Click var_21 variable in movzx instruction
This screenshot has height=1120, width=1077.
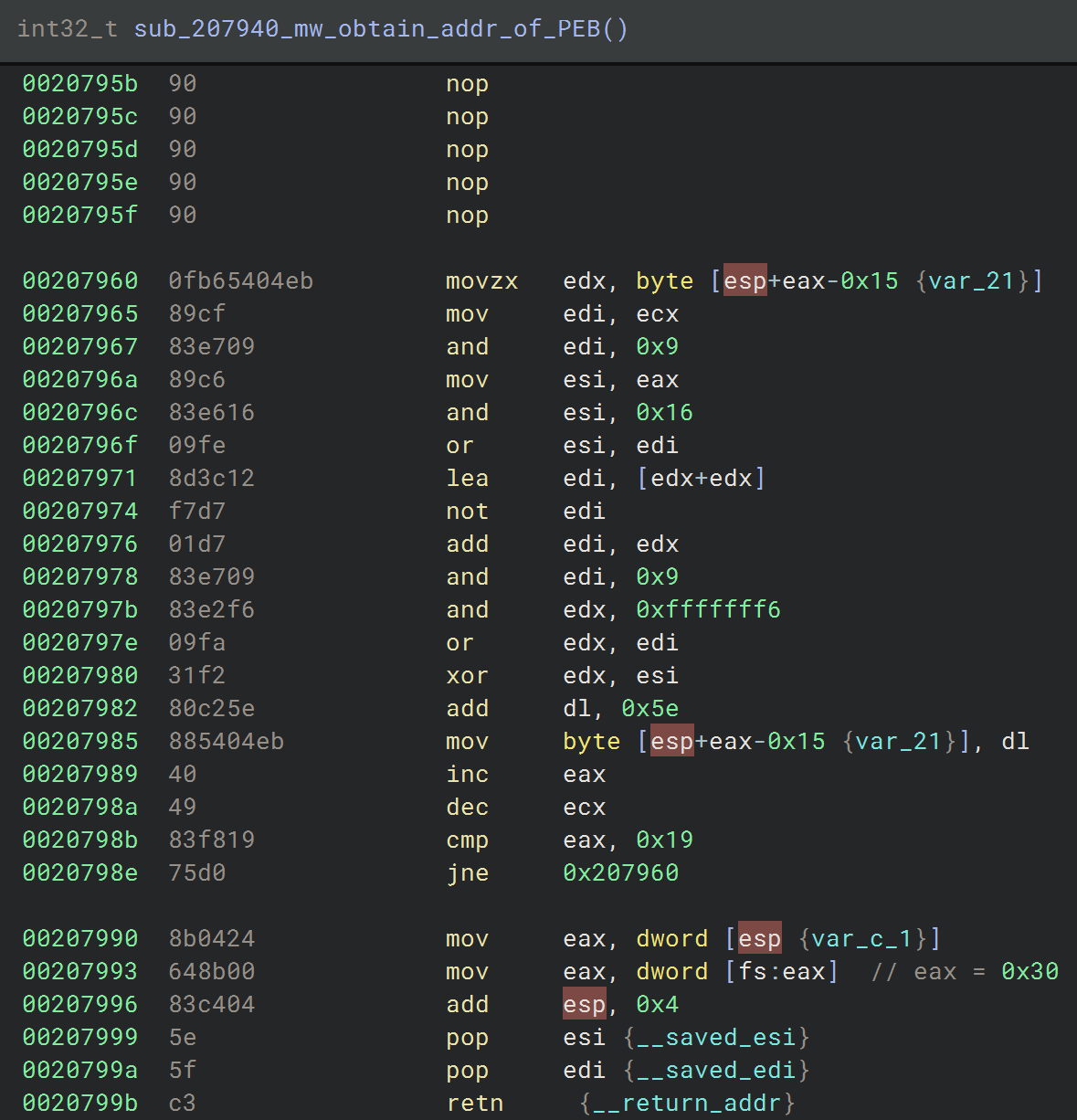[979, 280]
